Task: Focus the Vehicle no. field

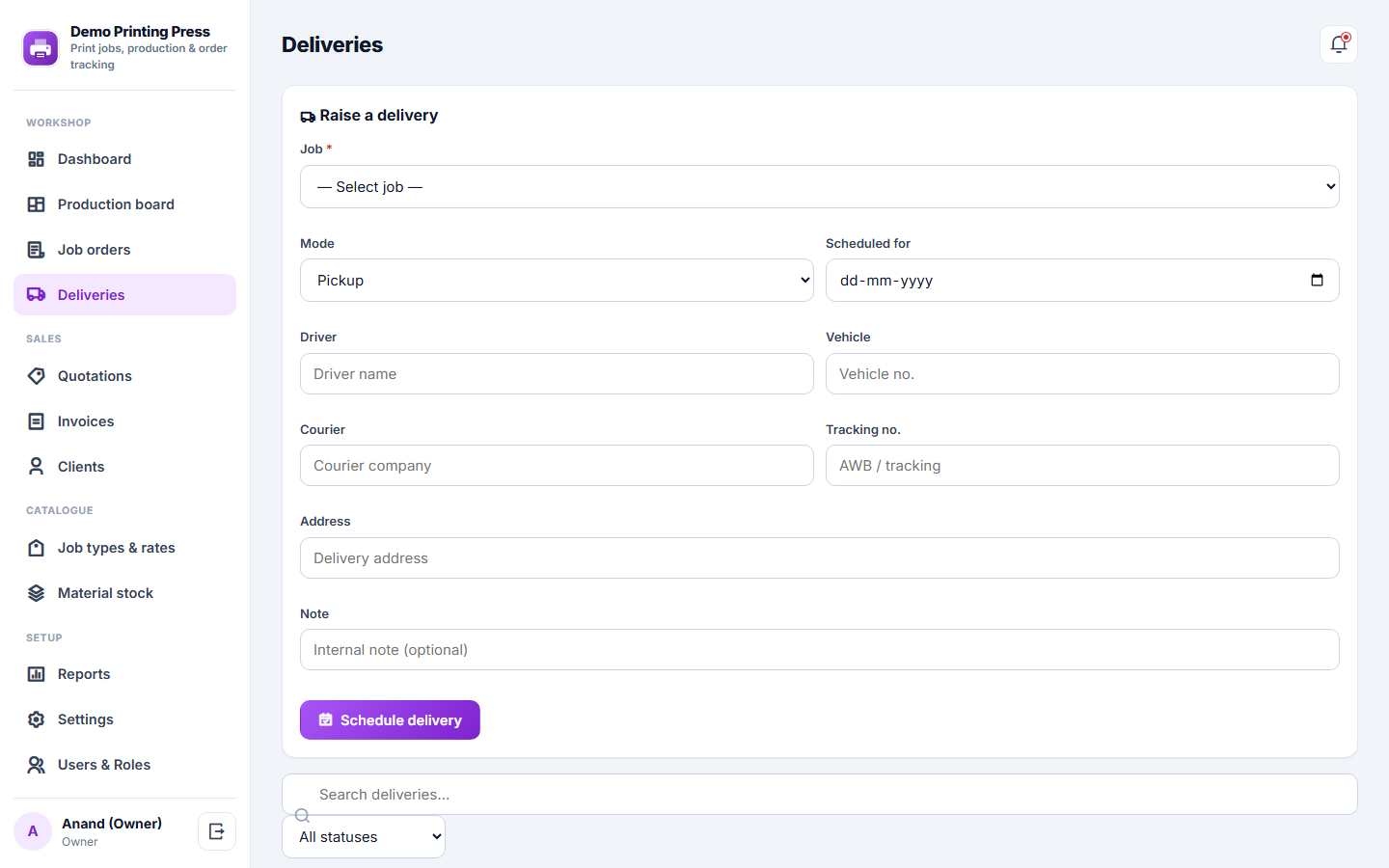Action: coord(1082,374)
